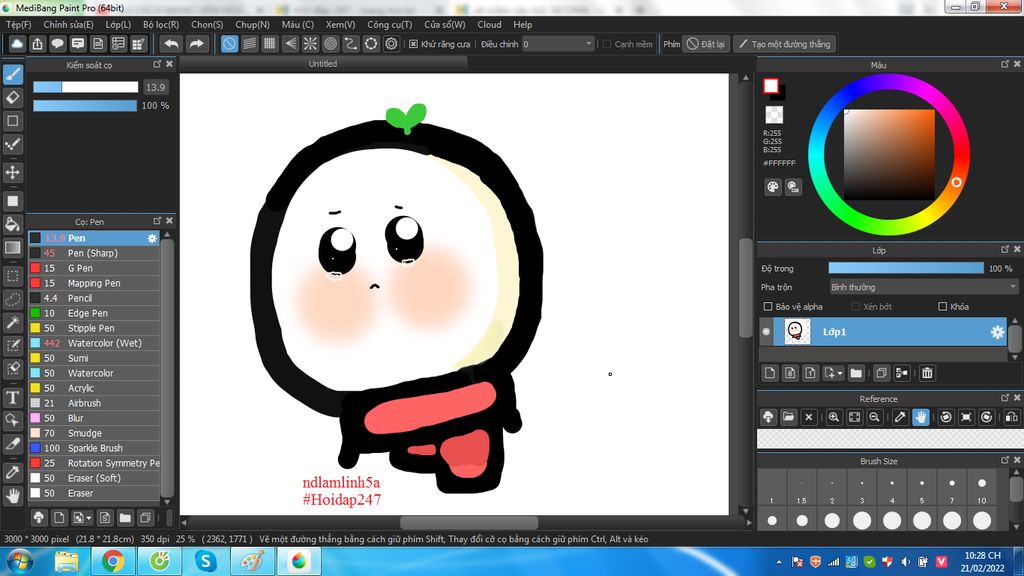Open the Cửa sổ(W) window menu
Image resolution: width=1024 pixels, height=576 pixels.
(444, 24)
